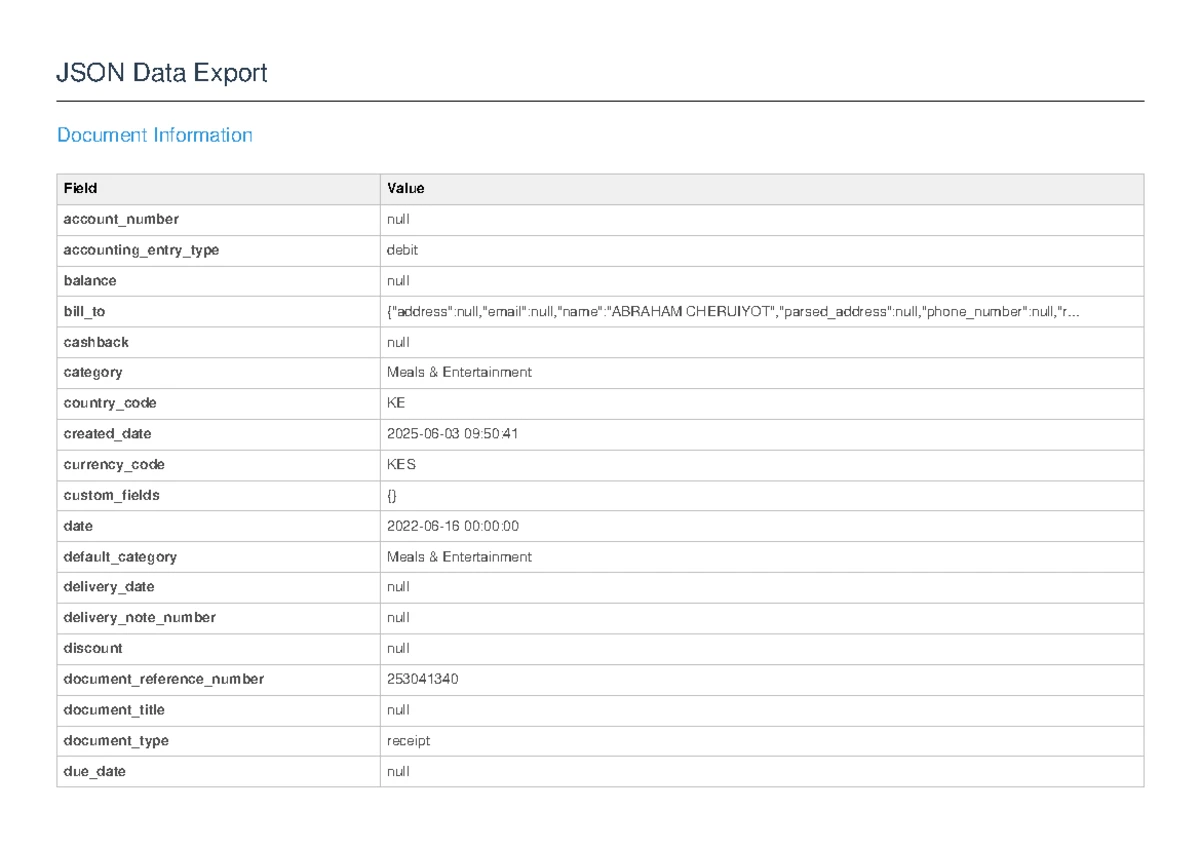Click the JSON Data Export title
Viewport: 1200px width, 849px height.
[x=162, y=73]
